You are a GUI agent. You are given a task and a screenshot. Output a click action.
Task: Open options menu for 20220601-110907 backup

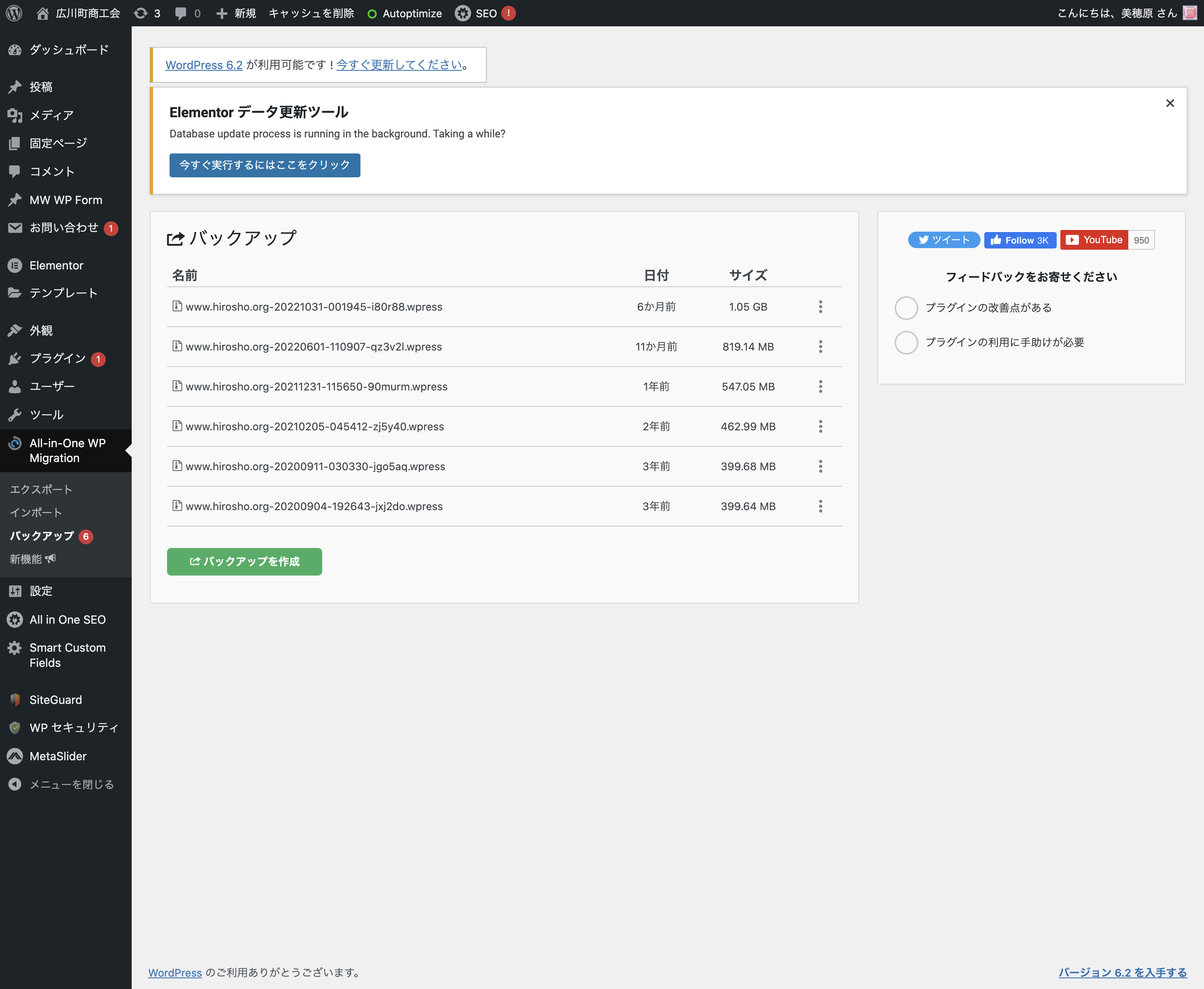(x=820, y=346)
